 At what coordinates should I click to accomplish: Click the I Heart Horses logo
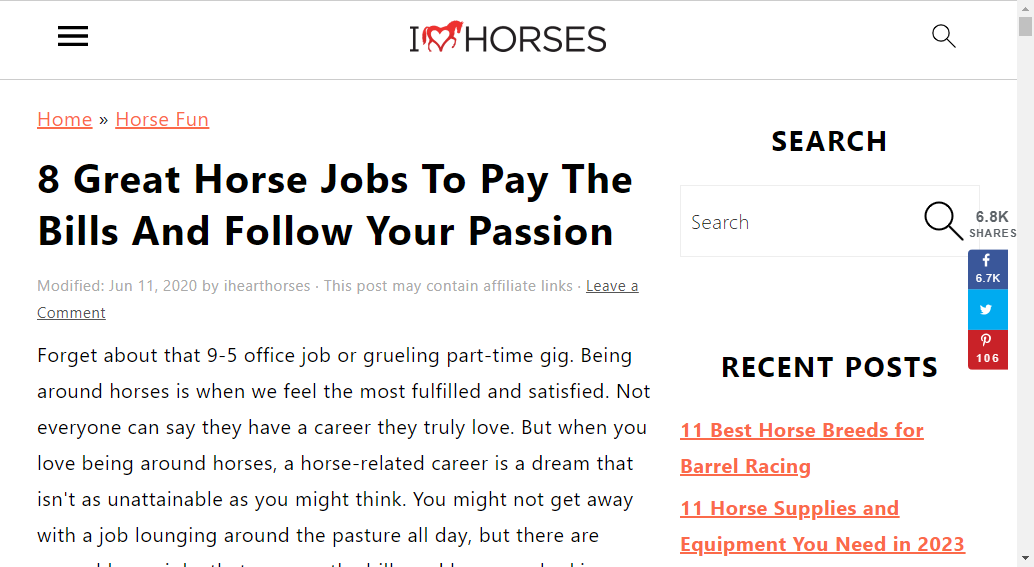pos(508,38)
